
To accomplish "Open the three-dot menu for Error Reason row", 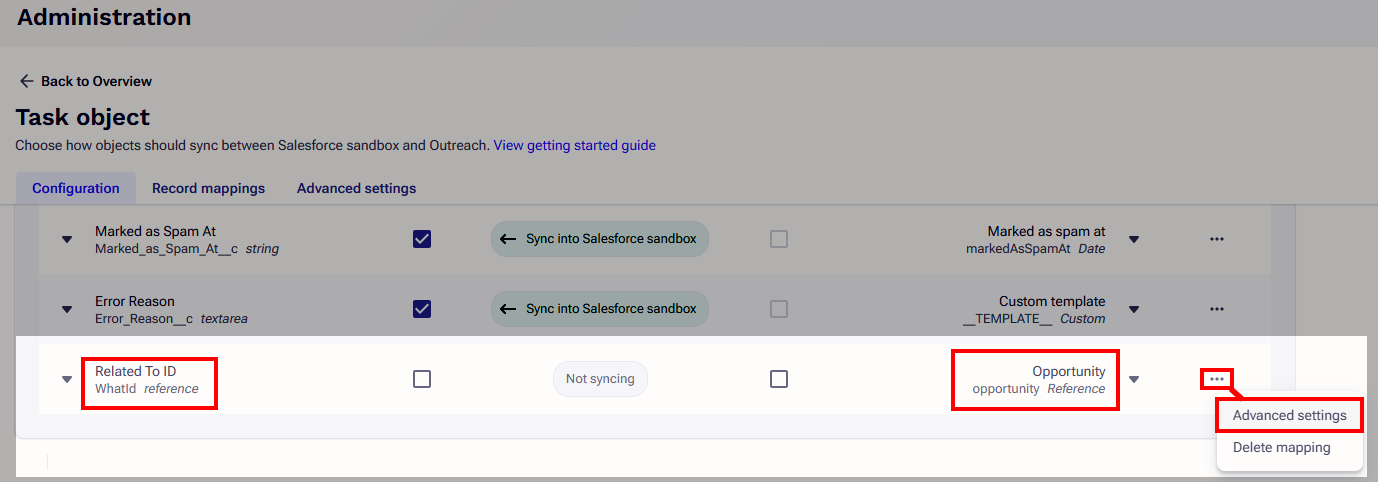I will pyautogui.click(x=1216, y=309).
